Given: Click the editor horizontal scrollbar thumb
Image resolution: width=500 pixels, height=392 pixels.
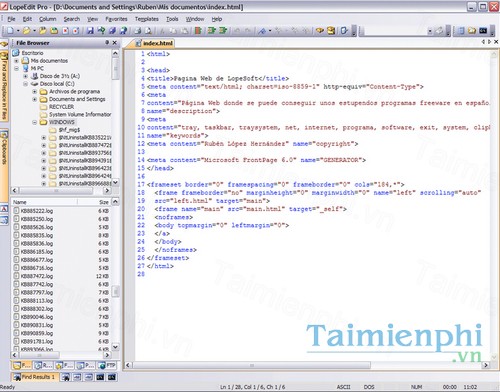Looking at the screenshot, I should 252,365.
